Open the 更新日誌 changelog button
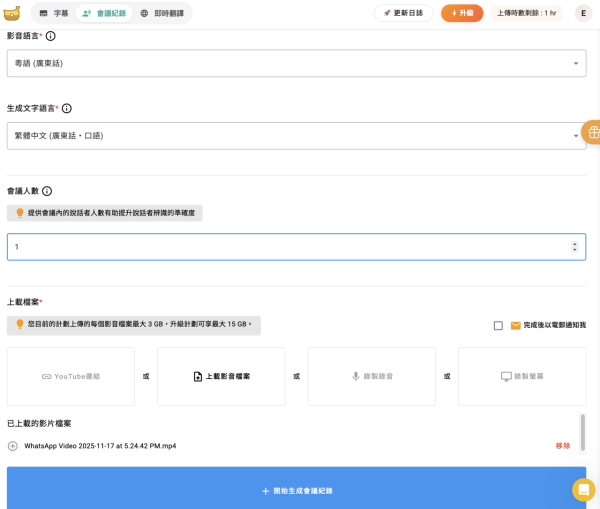The height and width of the screenshot is (509, 600). point(403,13)
